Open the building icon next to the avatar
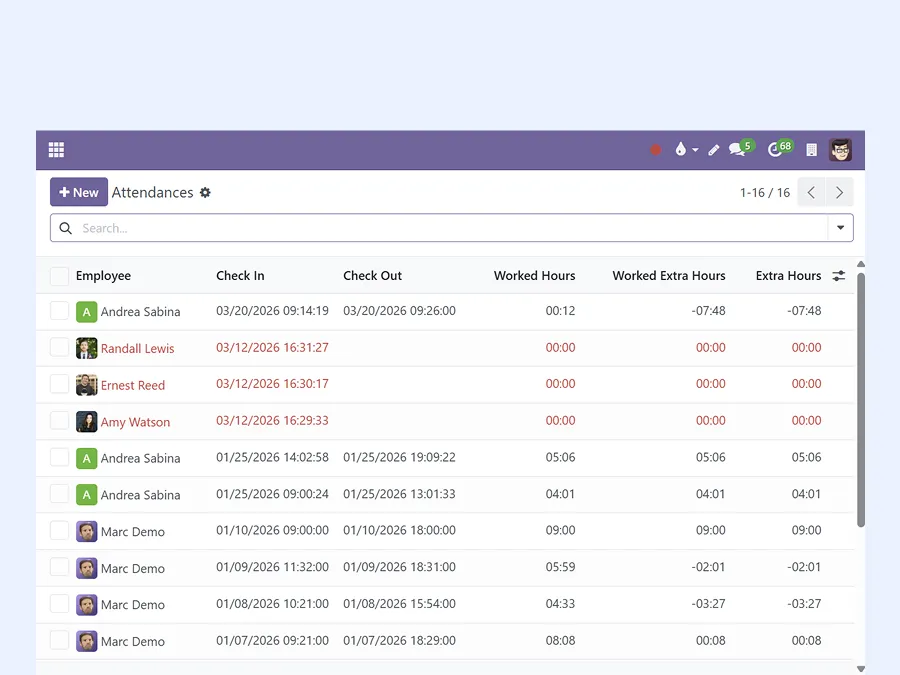This screenshot has height=675, width=900. [x=810, y=149]
